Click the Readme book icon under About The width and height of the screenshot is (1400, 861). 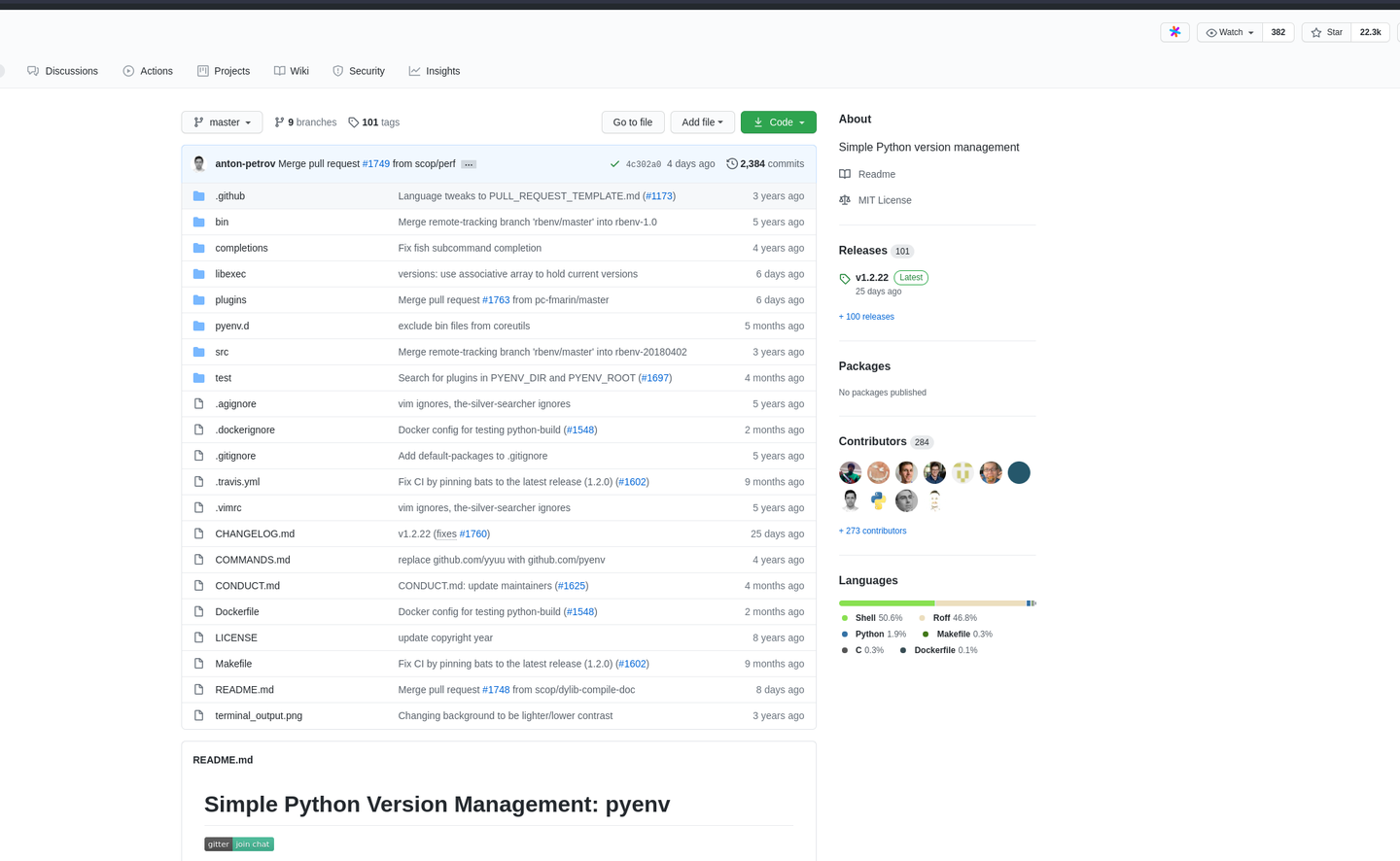[844, 174]
